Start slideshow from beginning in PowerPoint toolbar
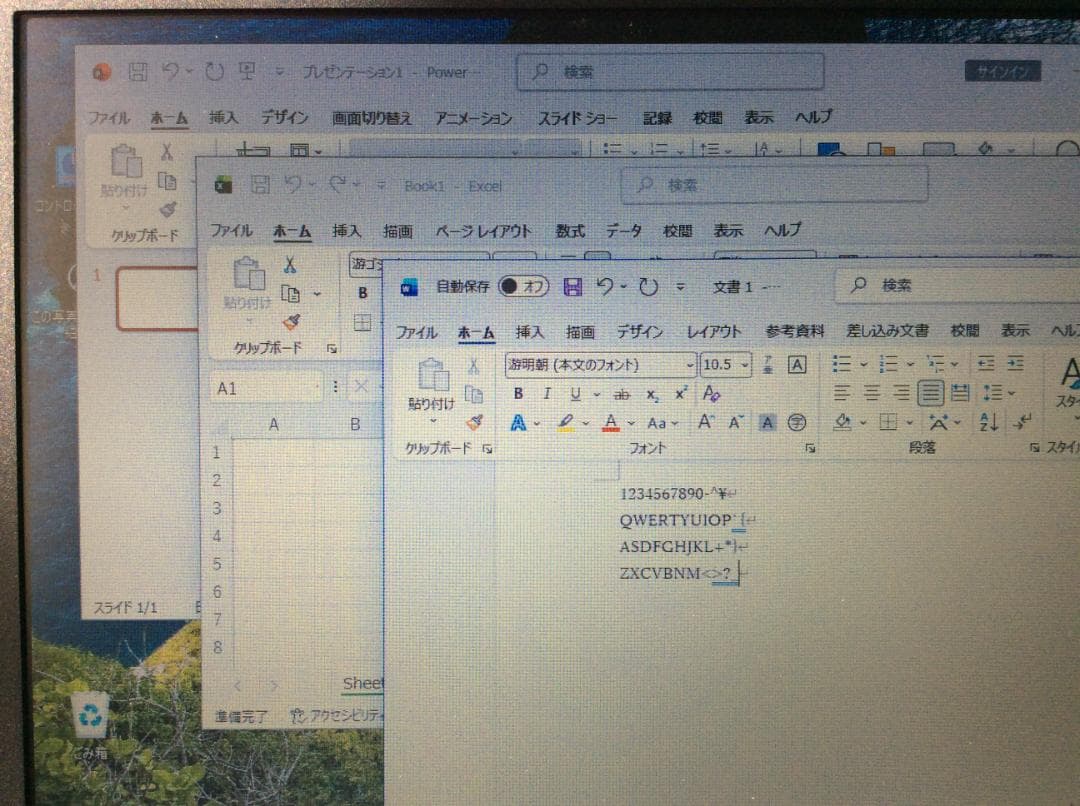1080x806 pixels. (x=247, y=71)
